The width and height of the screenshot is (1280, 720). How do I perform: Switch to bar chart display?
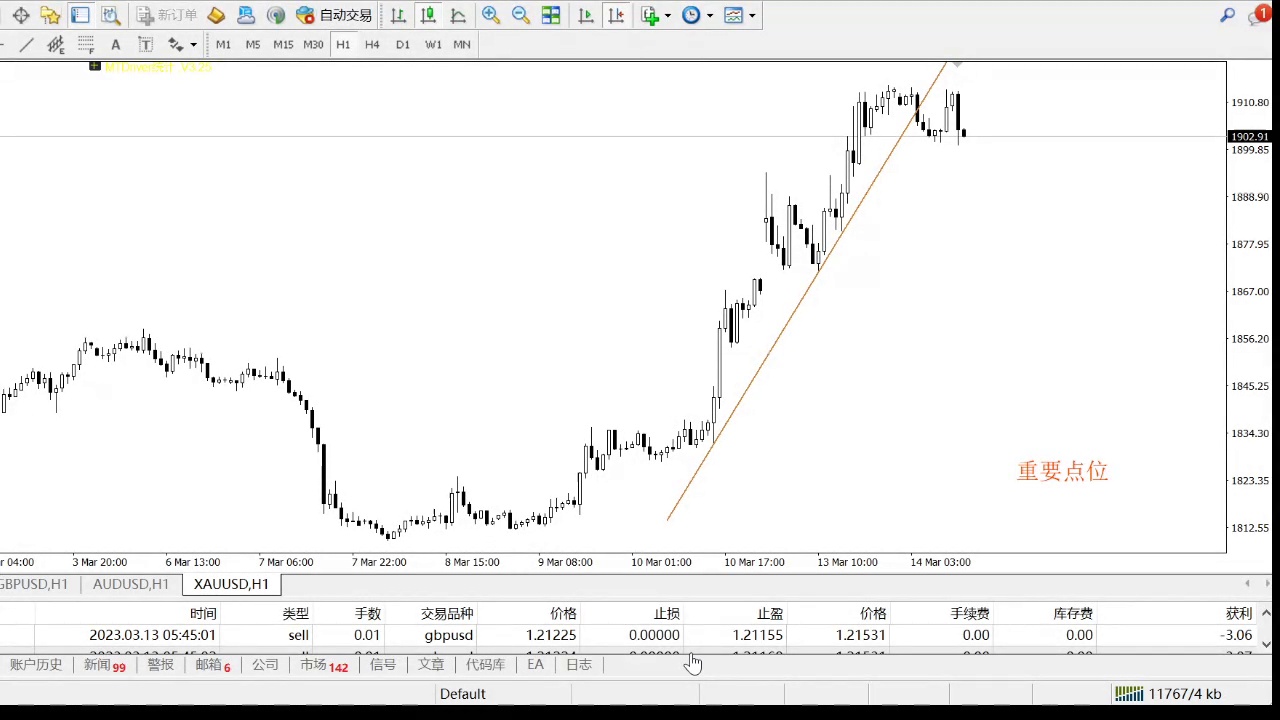[398, 15]
